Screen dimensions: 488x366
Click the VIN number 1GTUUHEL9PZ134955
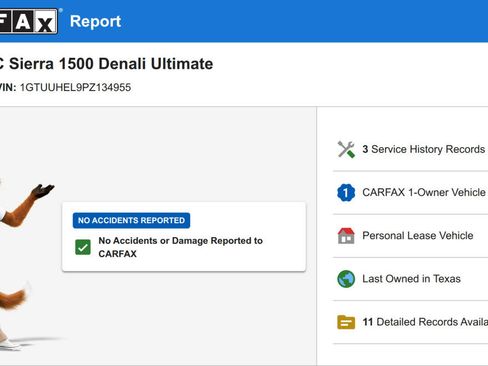(75, 88)
